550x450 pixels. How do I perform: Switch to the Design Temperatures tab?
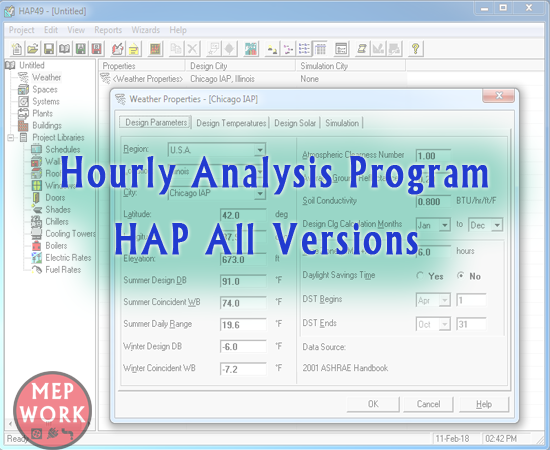tap(231, 123)
